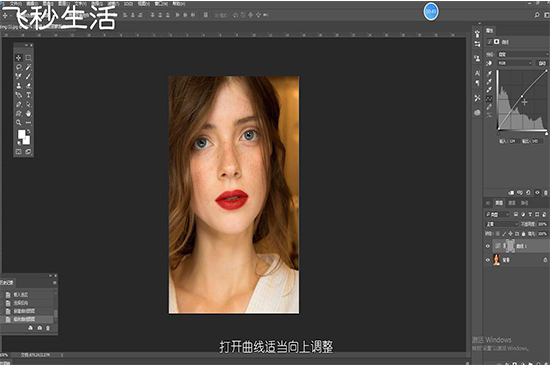
Task: Open the Properties panel tab
Action: click(490, 31)
